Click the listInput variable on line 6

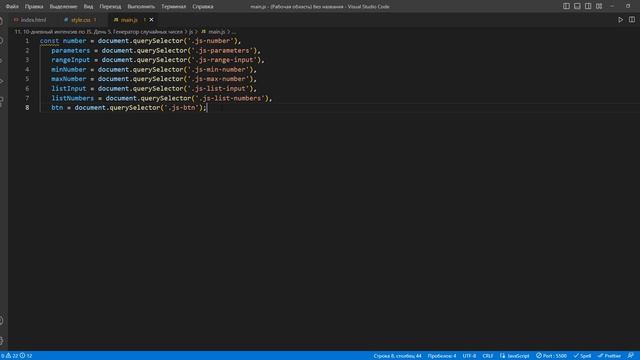(69, 89)
